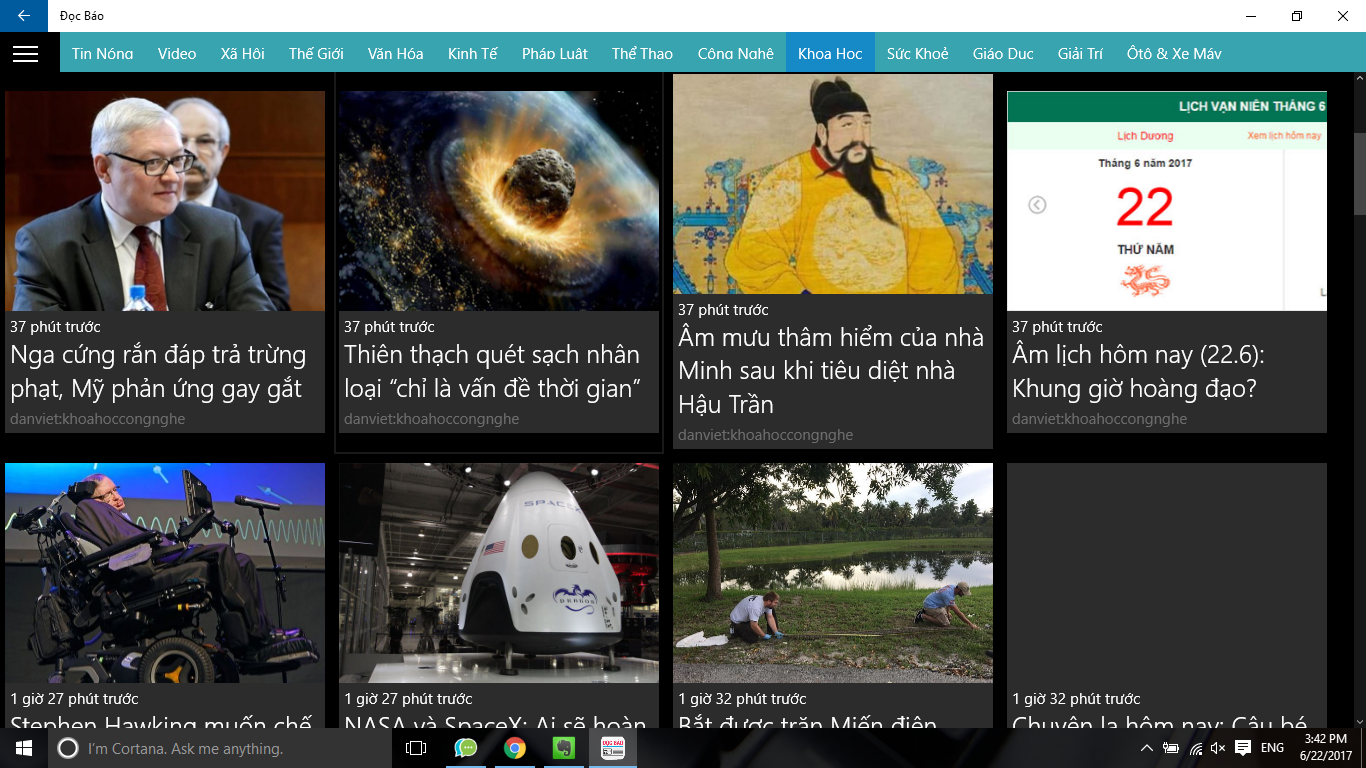
Task: Open Google Chrome from the taskbar
Action: point(515,748)
